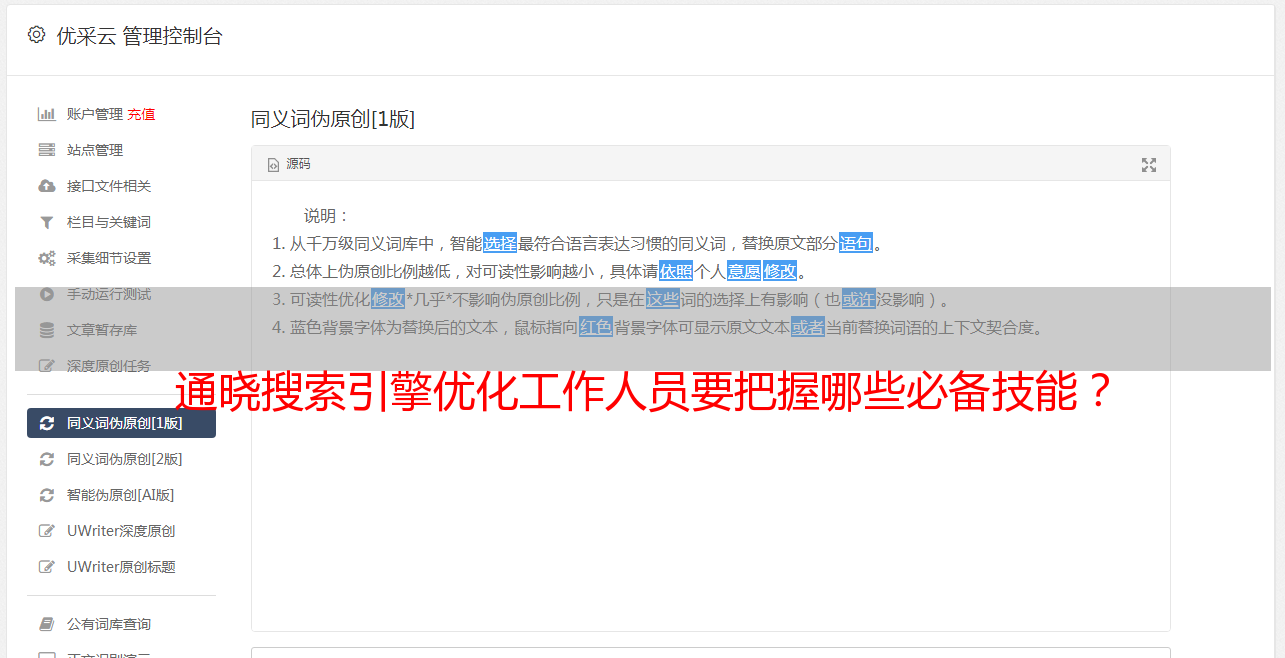Click highlighted word 依照 in text
The width and height of the screenshot is (1285, 658).
click(676, 271)
